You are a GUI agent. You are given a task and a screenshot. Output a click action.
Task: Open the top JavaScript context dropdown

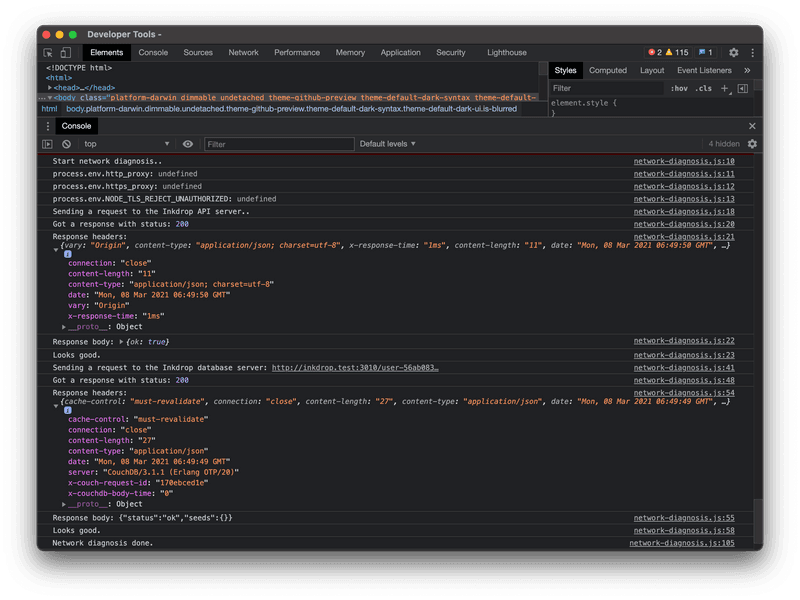click(127, 144)
